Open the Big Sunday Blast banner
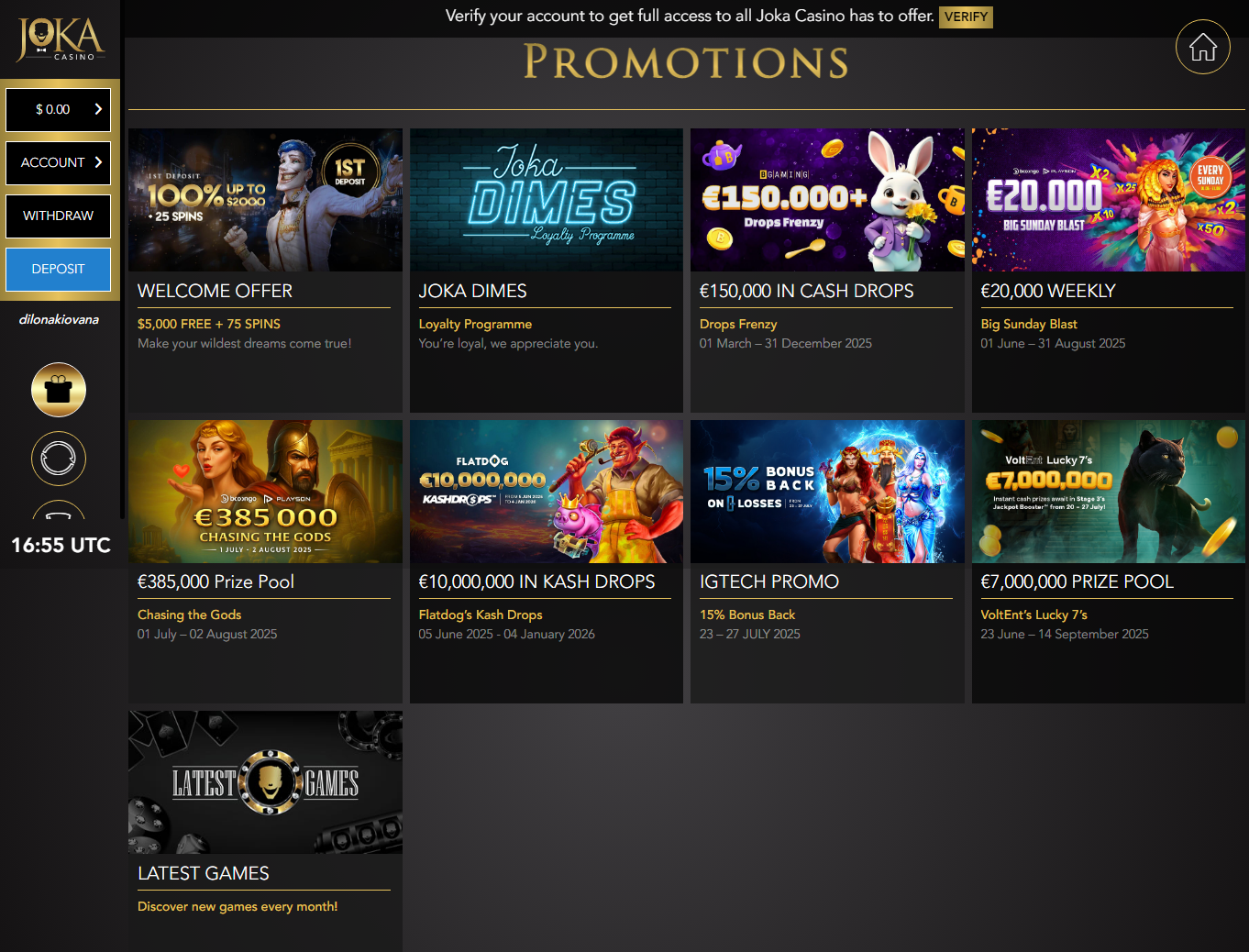This screenshot has height=952, width=1249. pos(1109,200)
